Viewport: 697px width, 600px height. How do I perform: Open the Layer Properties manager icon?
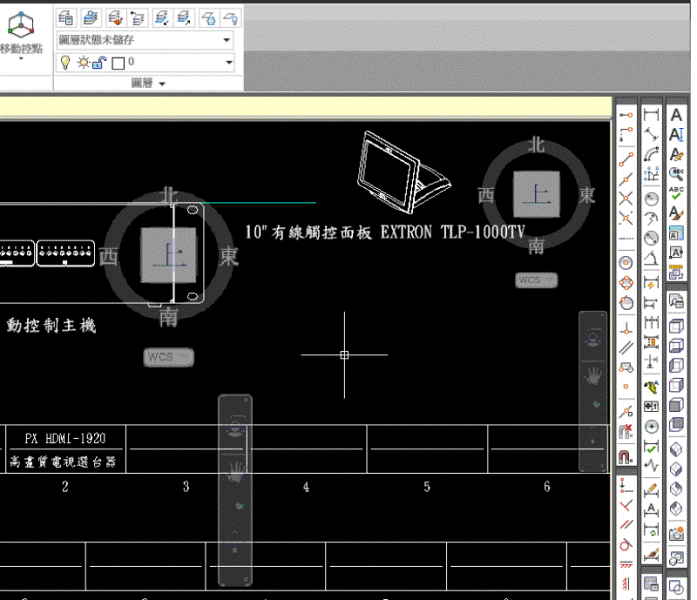(66, 18)
